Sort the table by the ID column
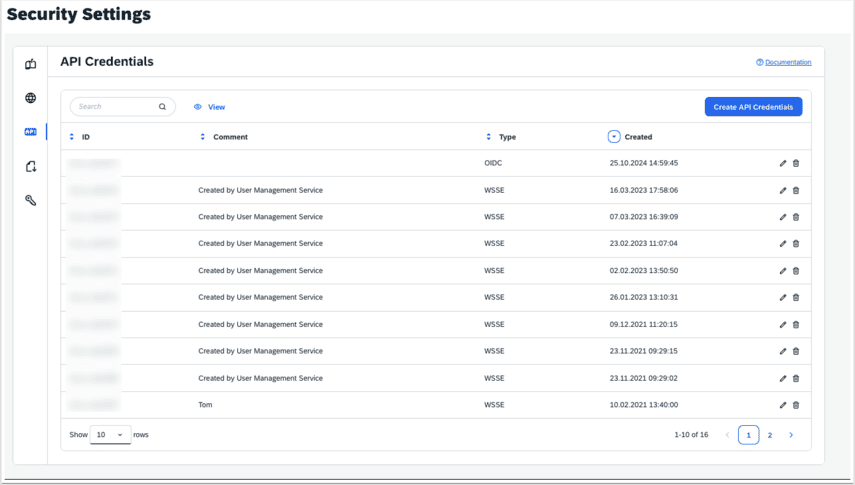The image size is (855, 485). click(x=71, y=137)
